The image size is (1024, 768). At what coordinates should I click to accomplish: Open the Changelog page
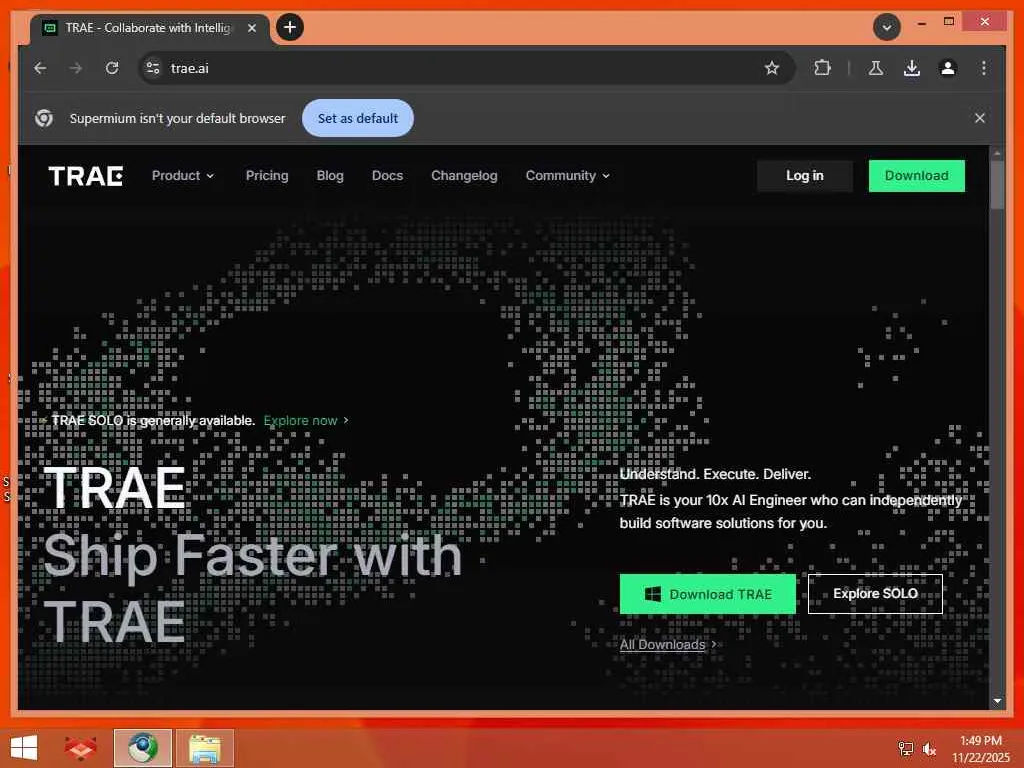point(464,176)
